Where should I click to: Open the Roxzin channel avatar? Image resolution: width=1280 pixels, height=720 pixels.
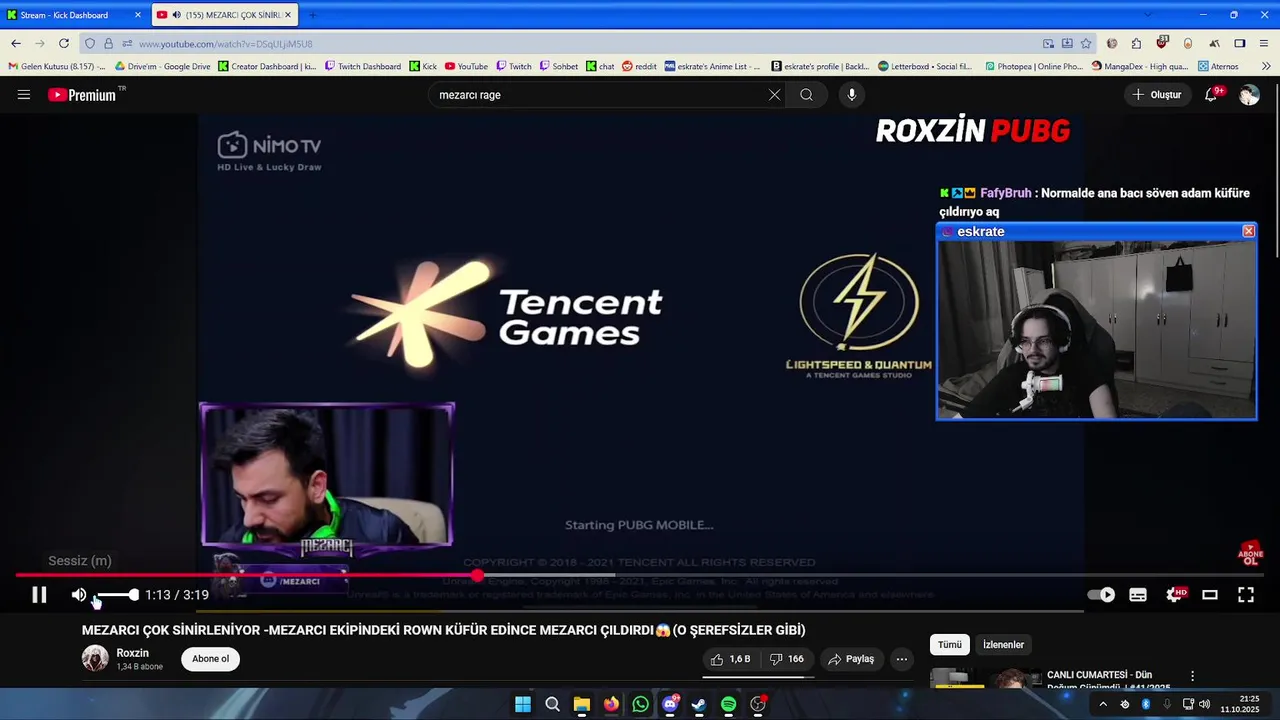[95, 658]
